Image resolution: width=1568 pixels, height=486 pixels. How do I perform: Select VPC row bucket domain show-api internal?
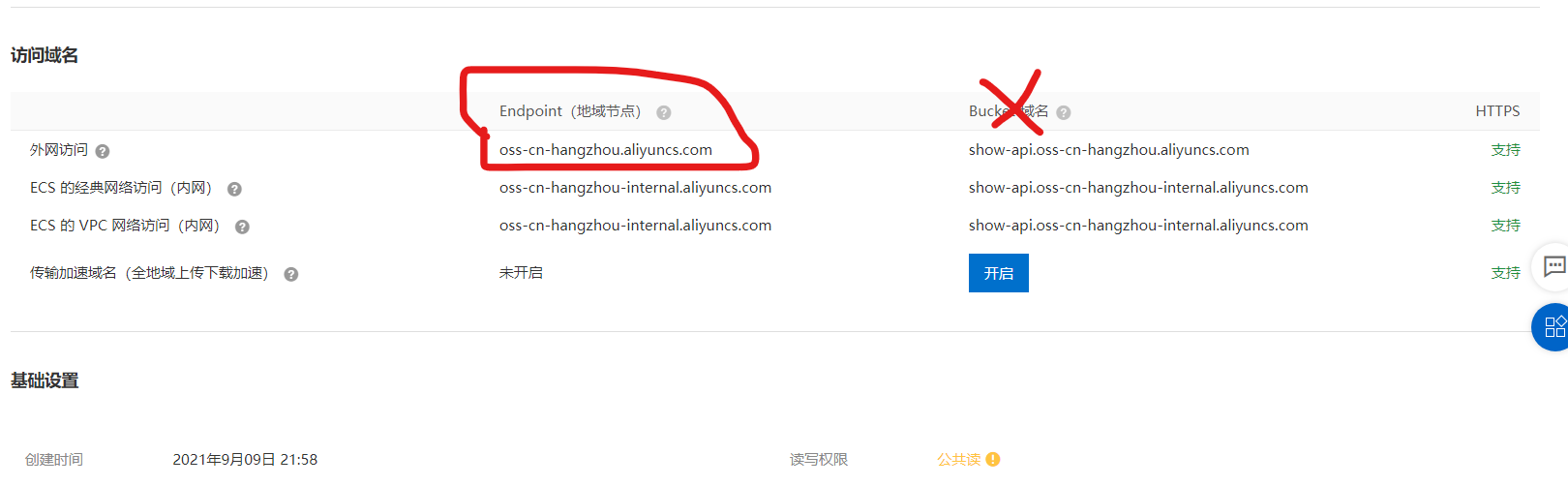[x=1138, y=226]
